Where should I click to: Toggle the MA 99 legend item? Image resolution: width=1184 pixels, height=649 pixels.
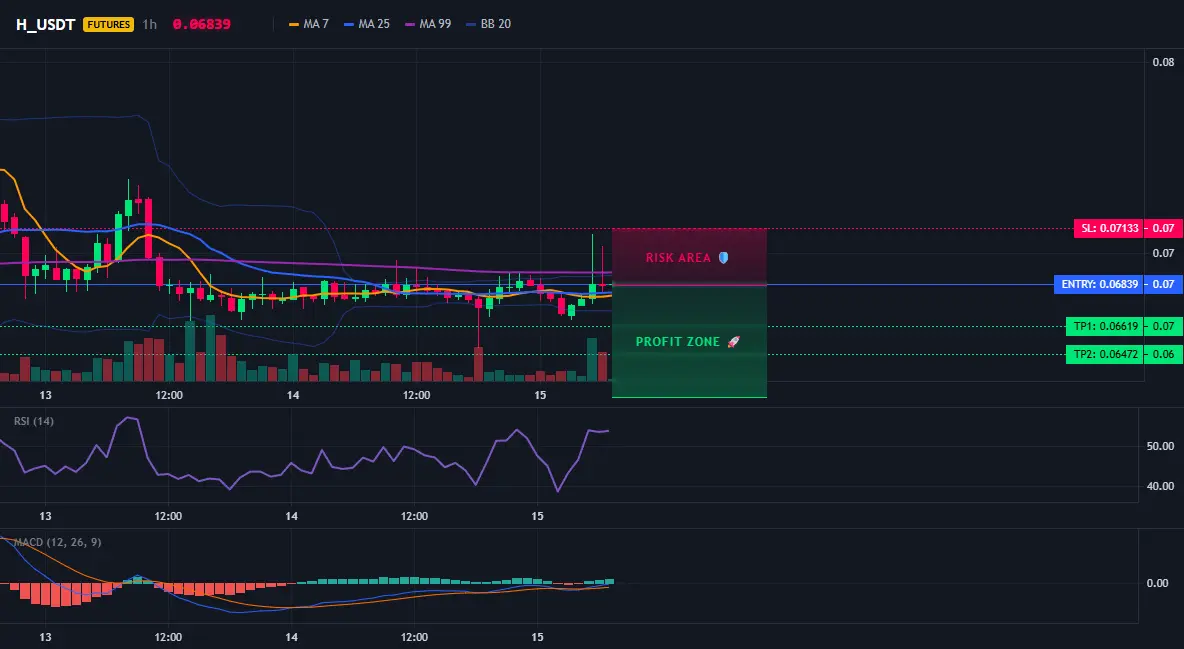(x=428, y=24)
